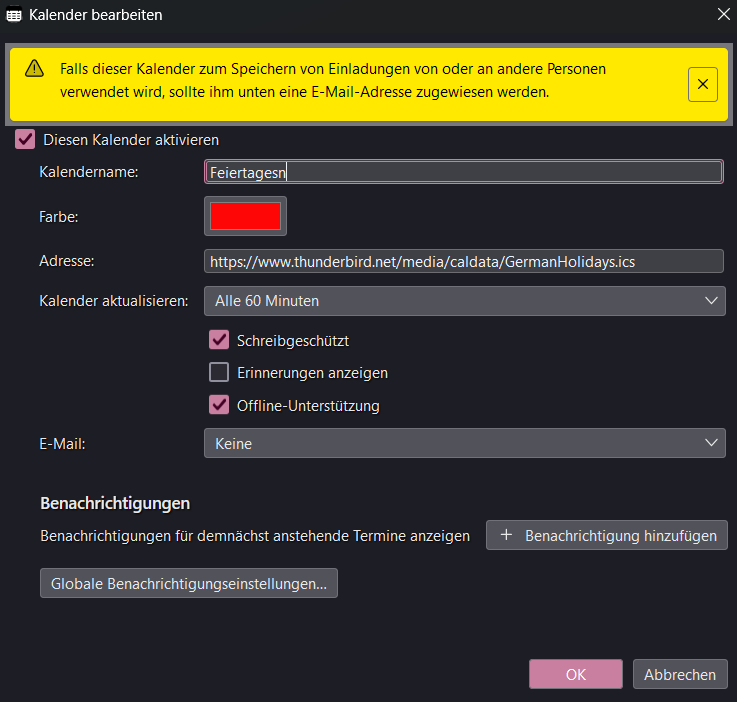
Task: Click the Abbrechen button
Action: [x=680, y=674]
